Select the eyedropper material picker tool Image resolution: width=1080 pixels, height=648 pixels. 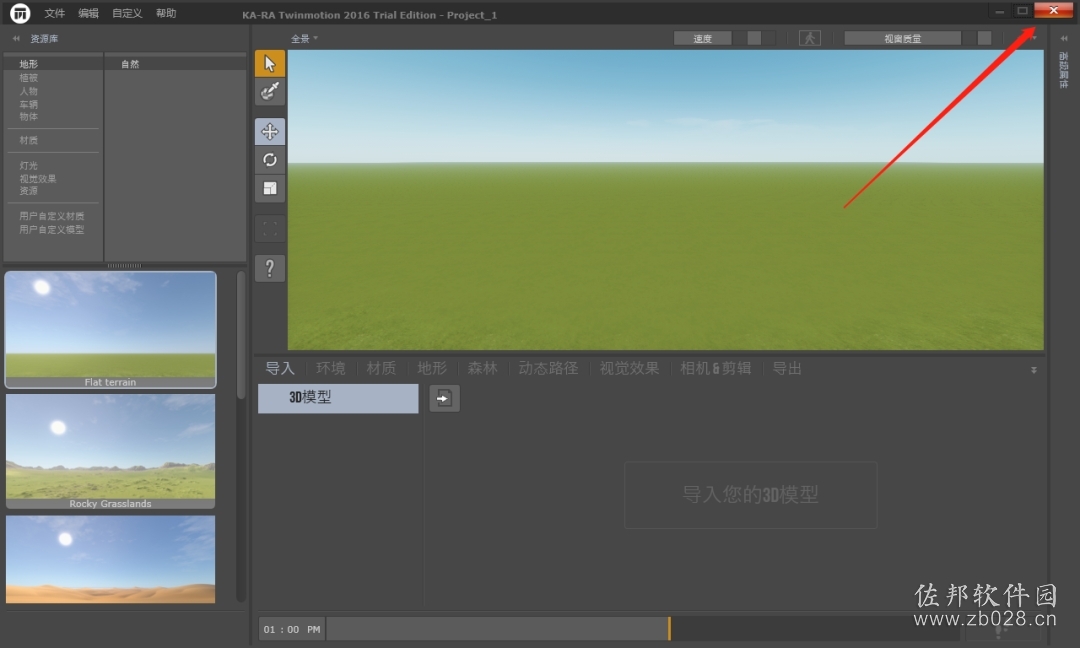(x=269, y=91)
